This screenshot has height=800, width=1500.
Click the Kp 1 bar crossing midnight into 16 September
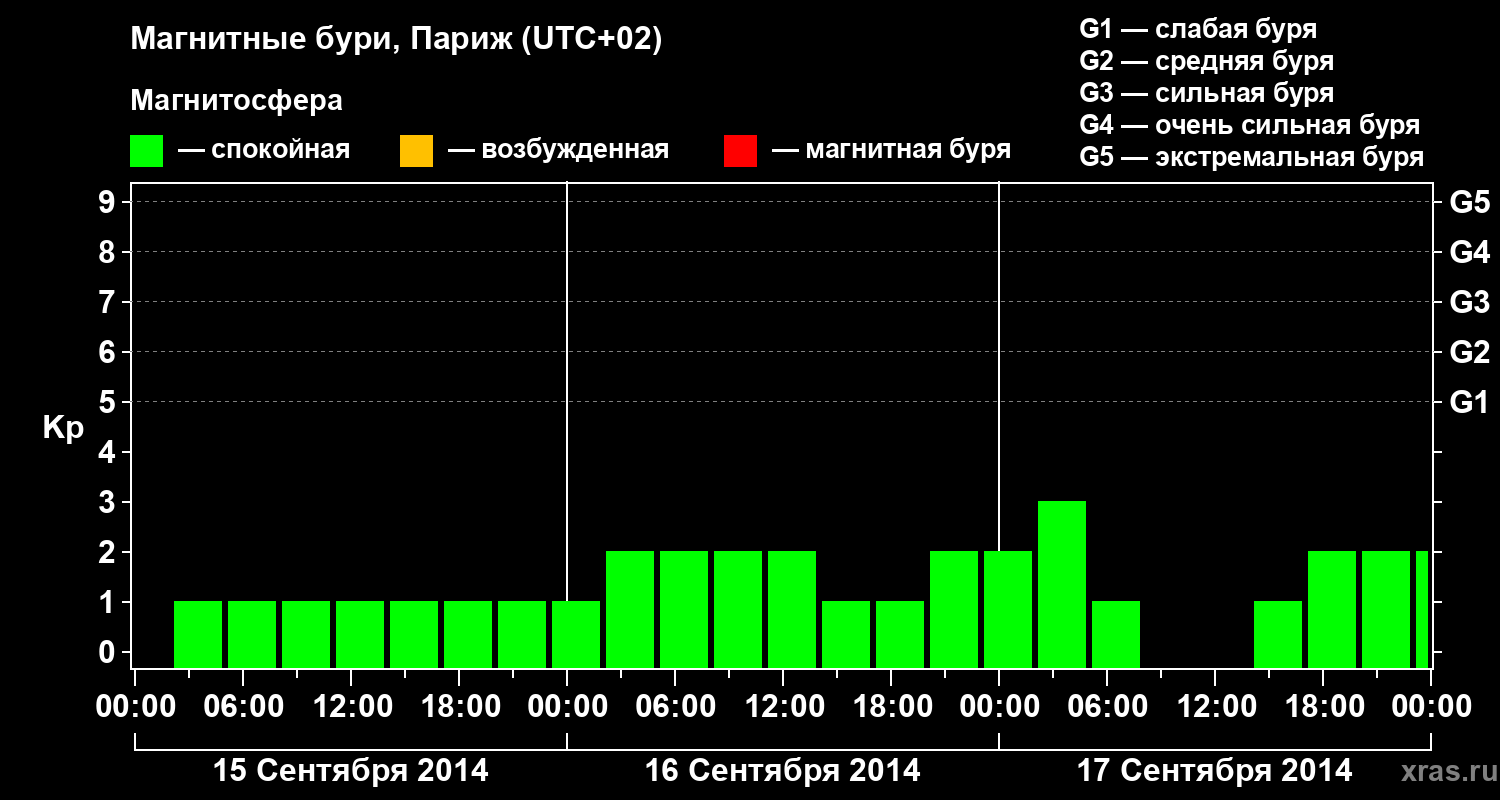click(576, 634)
